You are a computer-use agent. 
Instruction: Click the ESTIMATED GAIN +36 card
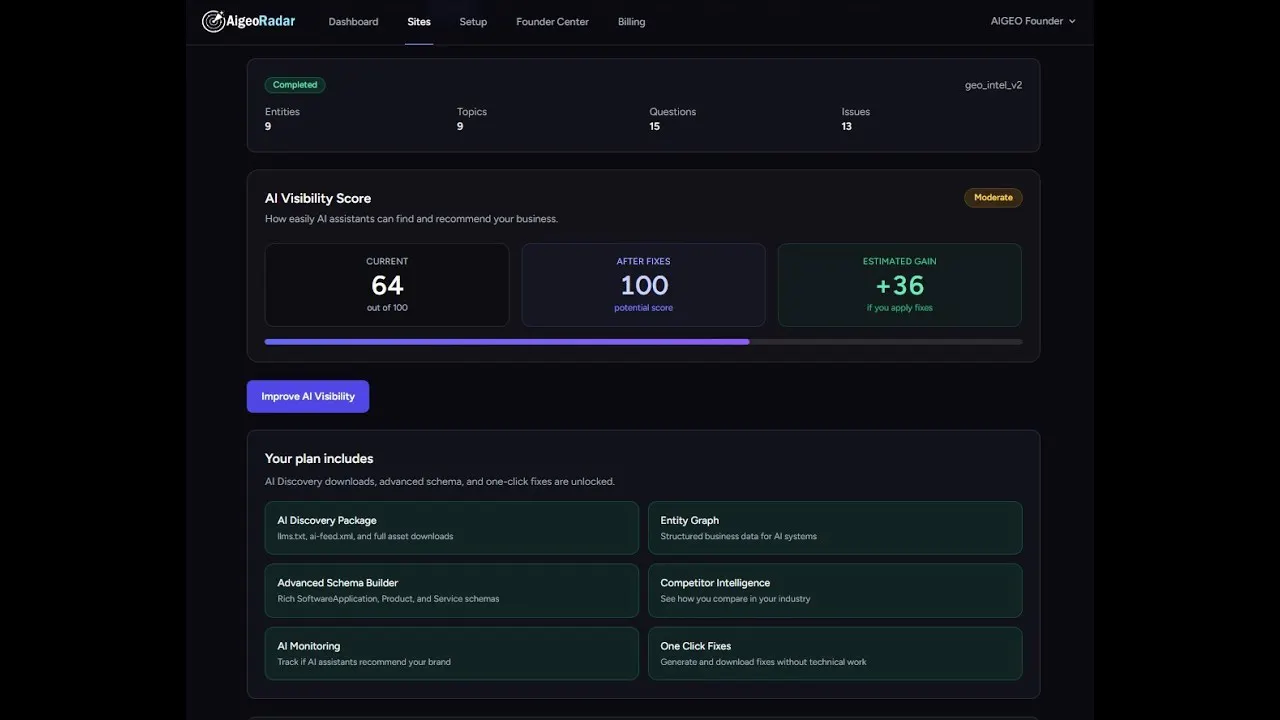coord(899,285)
